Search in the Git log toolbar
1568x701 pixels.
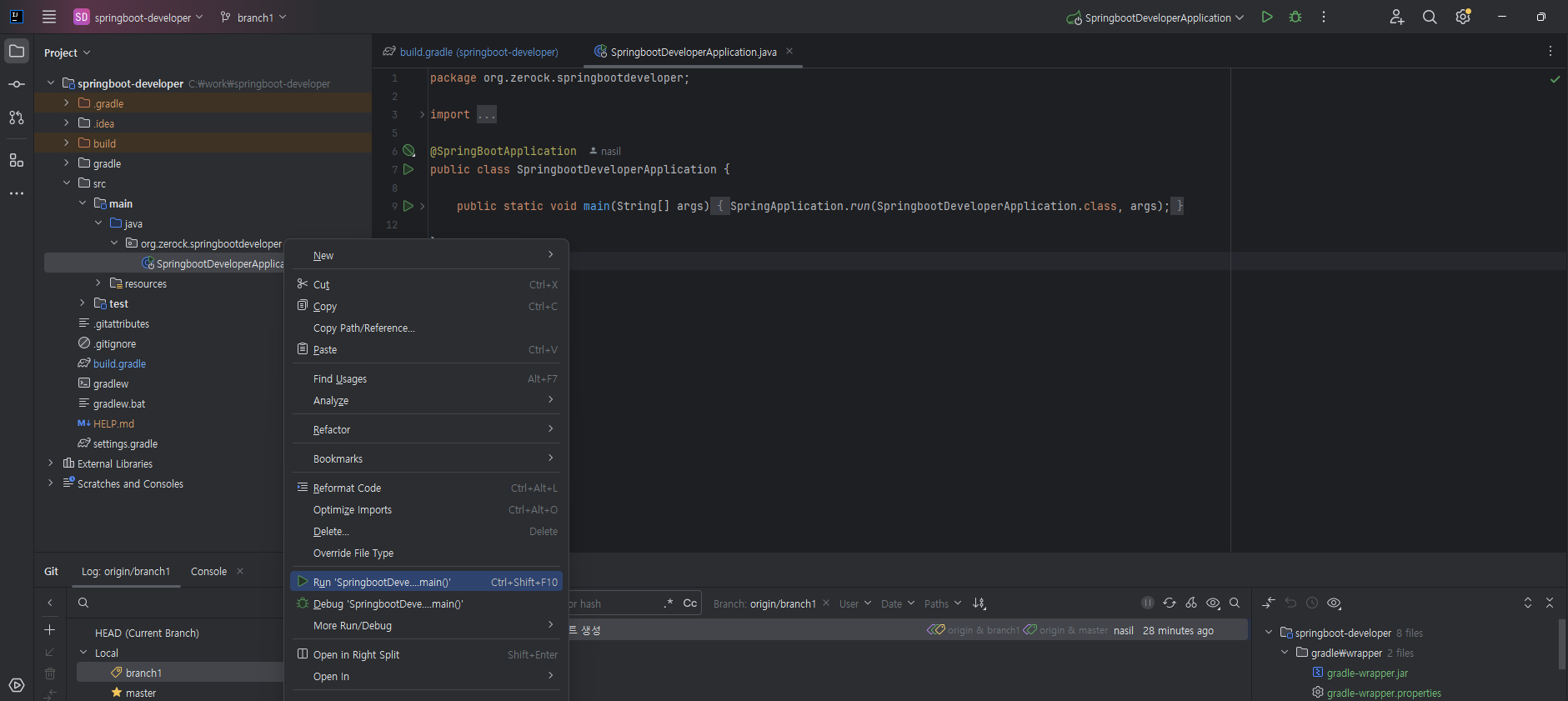1235,603
